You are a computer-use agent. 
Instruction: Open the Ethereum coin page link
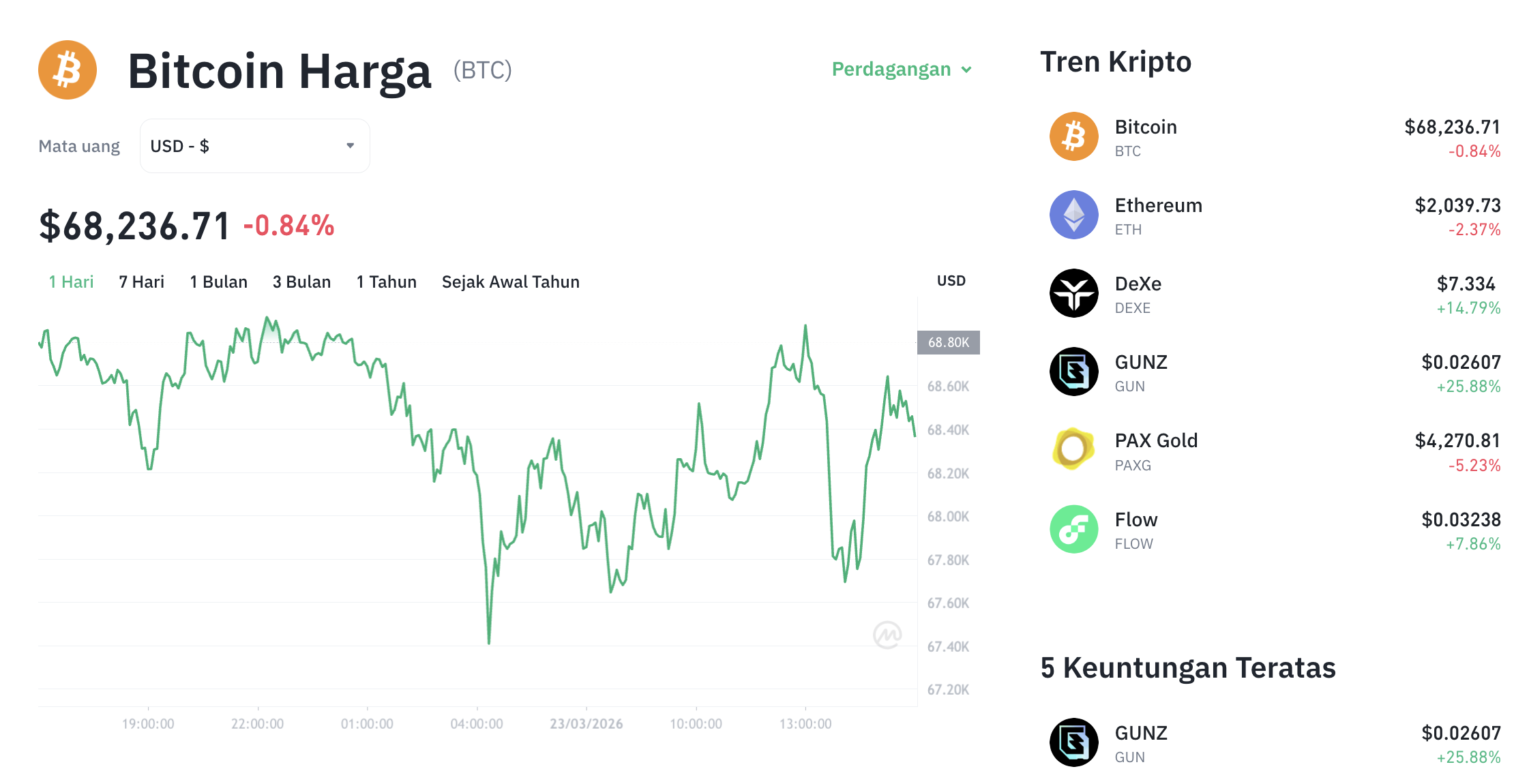[1158, 205]
